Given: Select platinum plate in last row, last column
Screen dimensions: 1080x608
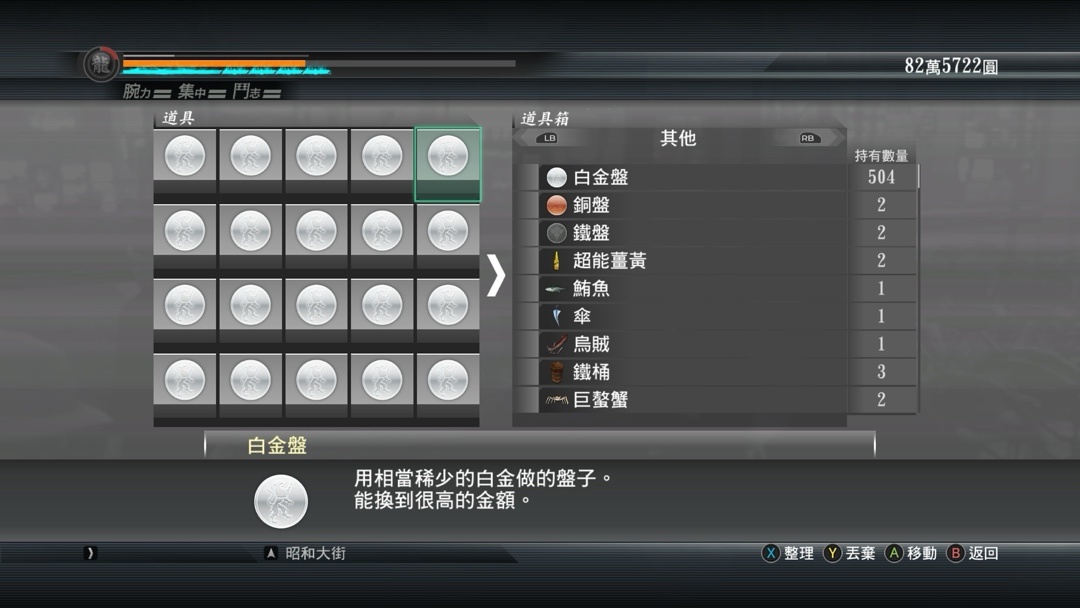Looking at the screenshot, I should [448, 380].
